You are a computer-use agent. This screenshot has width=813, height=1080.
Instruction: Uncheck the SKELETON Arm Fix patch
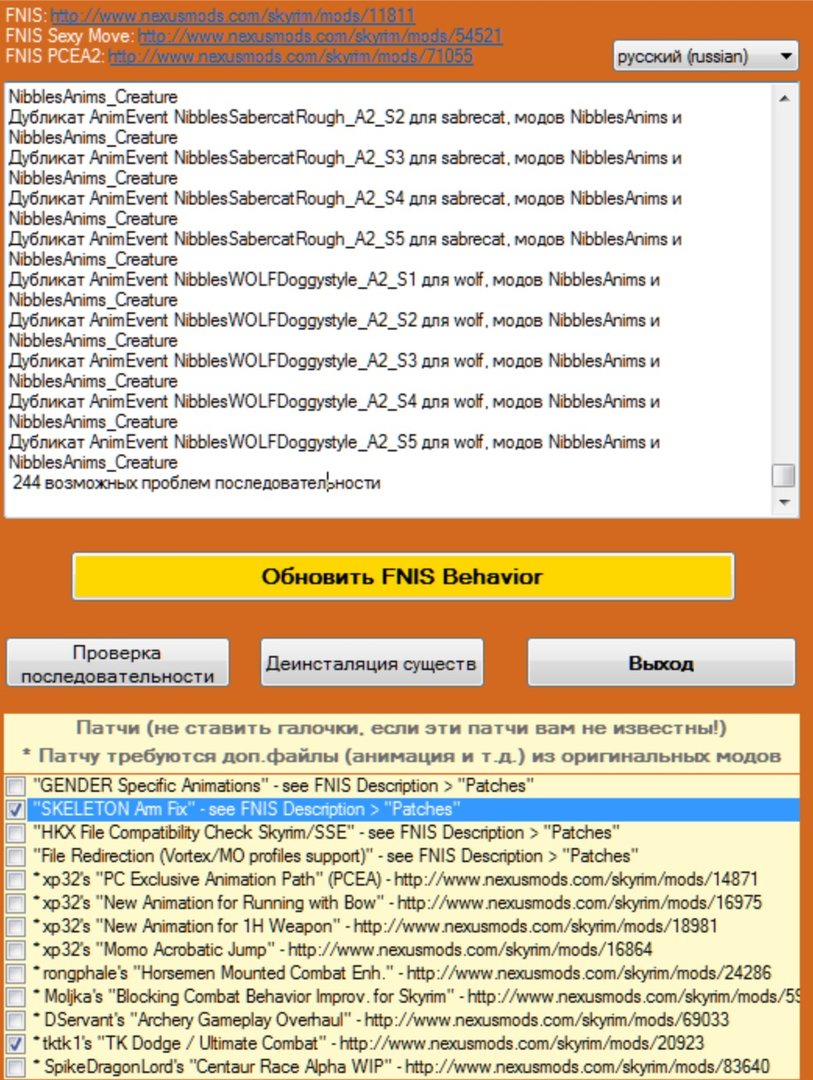pyautogui.click(x=16, y=809)
